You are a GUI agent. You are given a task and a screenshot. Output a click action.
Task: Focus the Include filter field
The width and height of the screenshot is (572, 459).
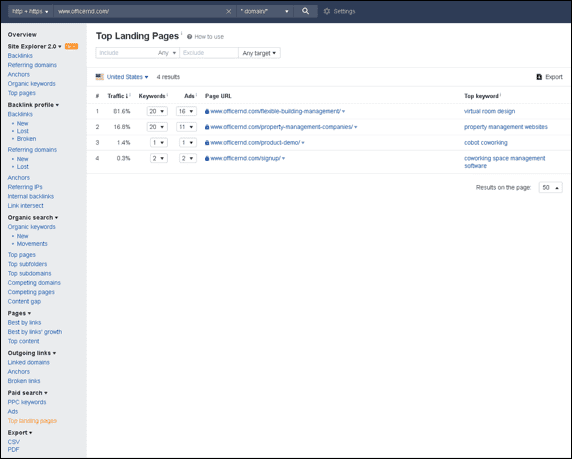(126, 53)
